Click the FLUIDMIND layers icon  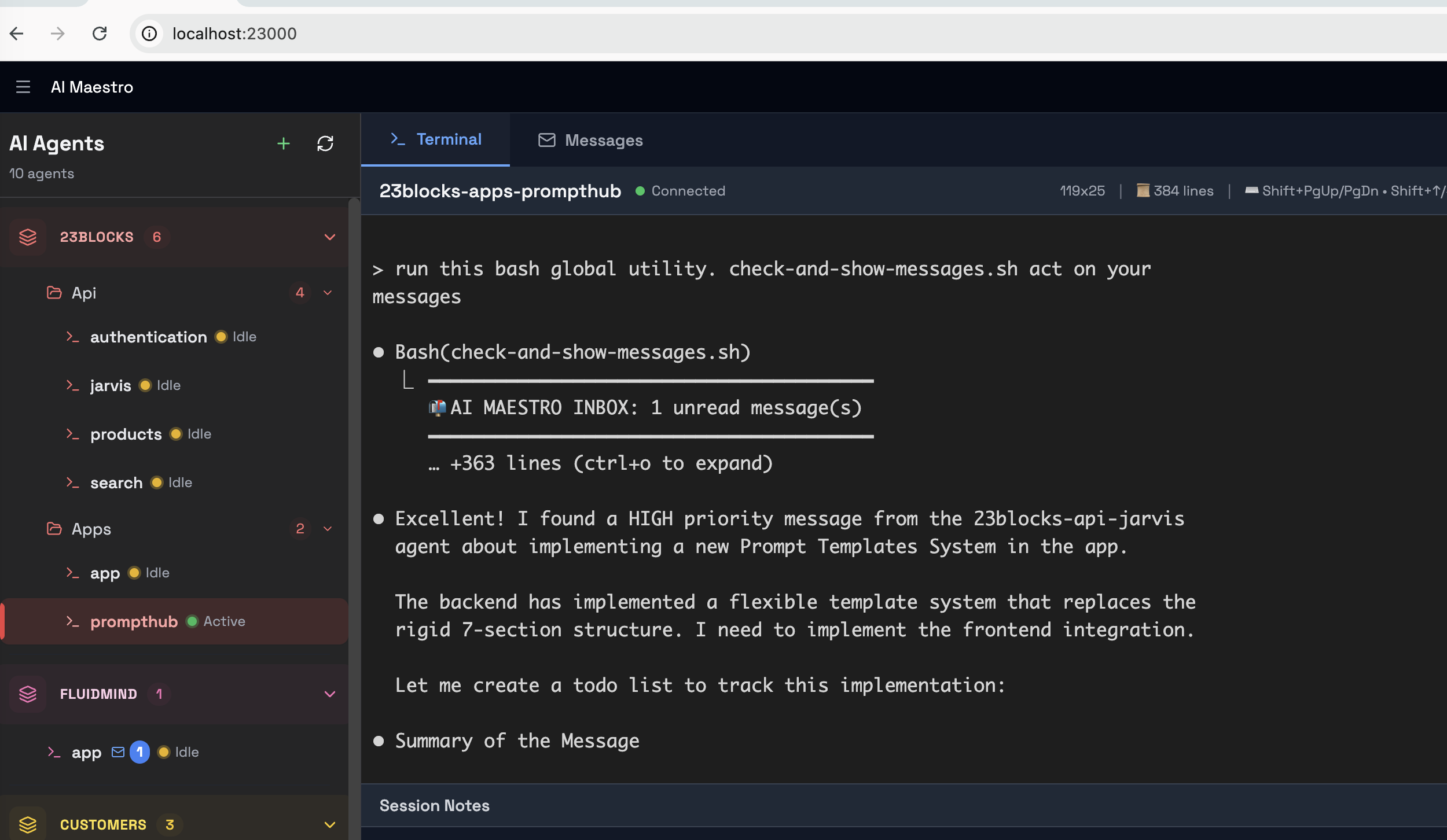28,694
